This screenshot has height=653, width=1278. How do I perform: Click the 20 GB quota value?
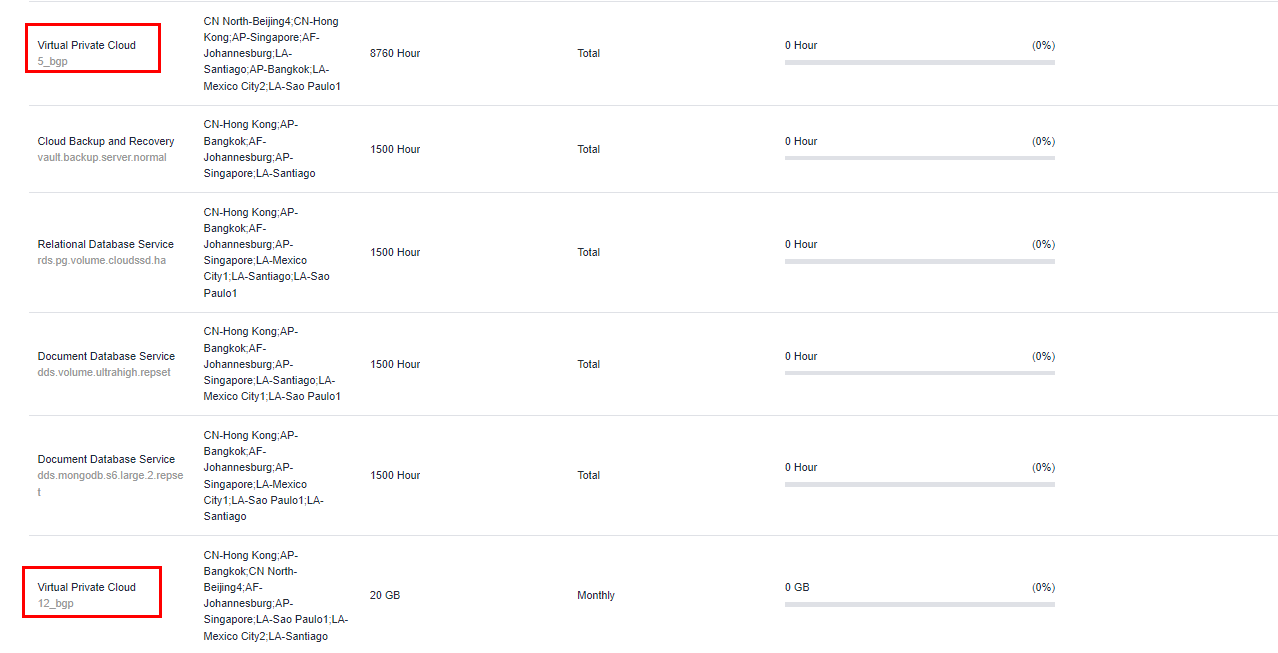click(x=385, y=596)
